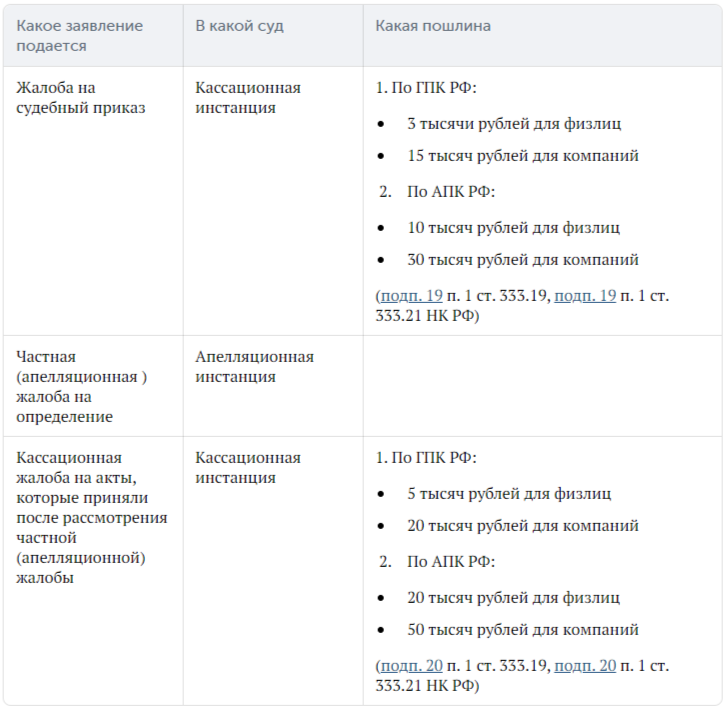726x710 pixels.
Task: Click '10 тысяч рублей для физлиц' bullet
Action: [x=513, y=228]
